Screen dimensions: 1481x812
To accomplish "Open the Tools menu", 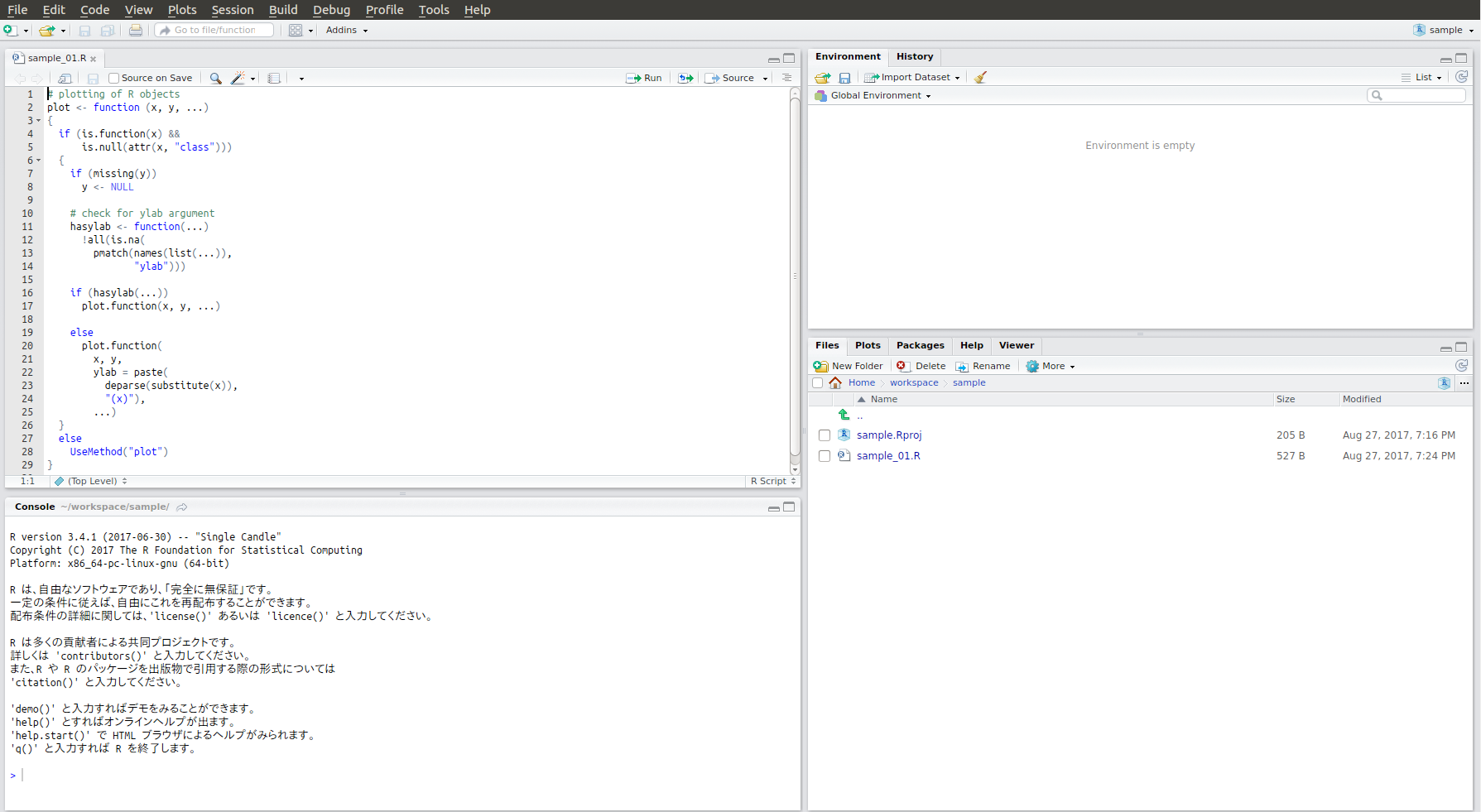I will [x=434, y=10].
